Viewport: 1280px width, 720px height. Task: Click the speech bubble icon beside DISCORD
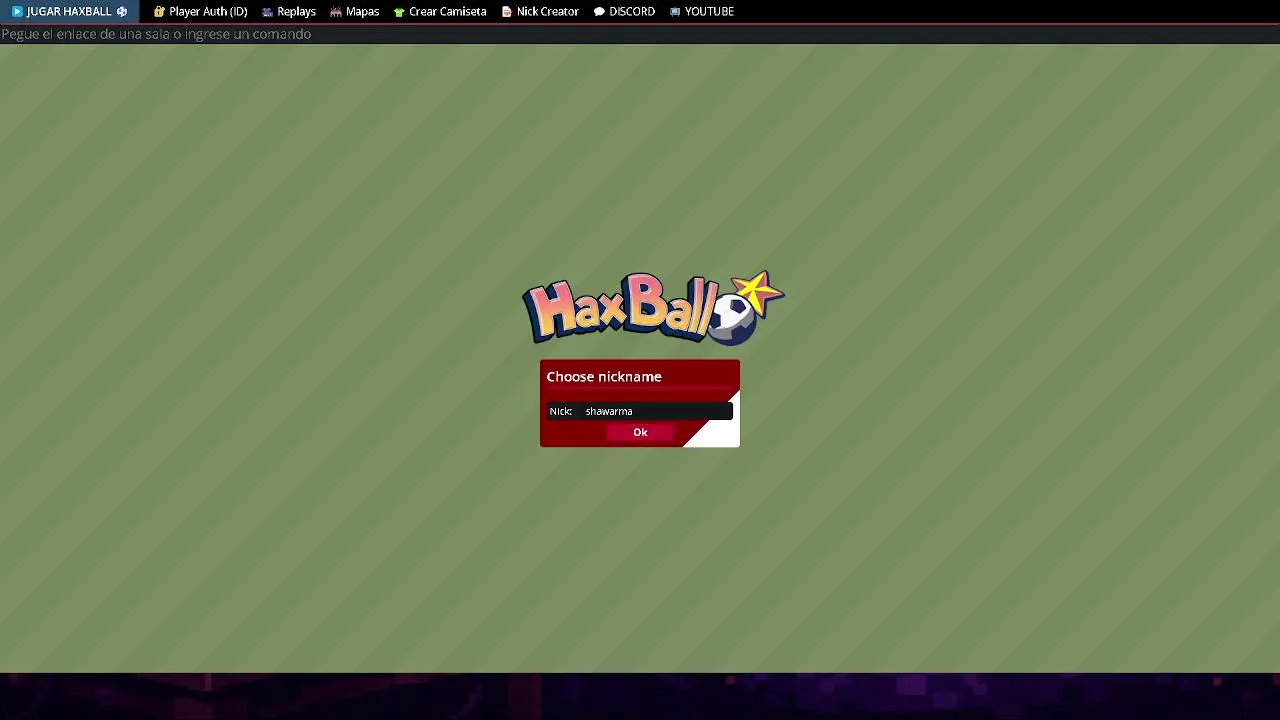[599, 12]
